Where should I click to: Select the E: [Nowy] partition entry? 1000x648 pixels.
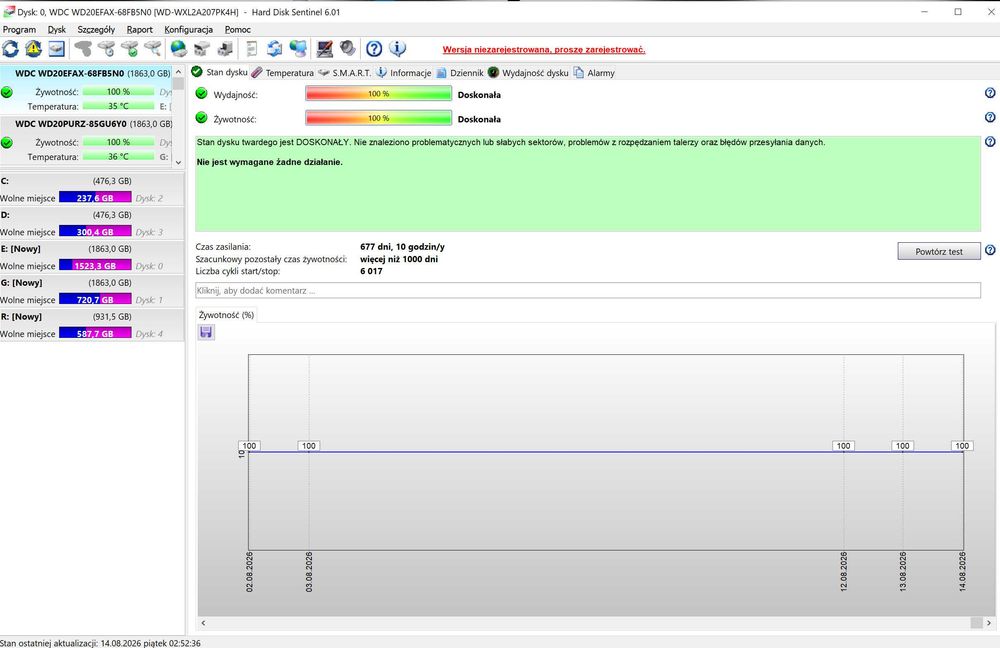92,257
